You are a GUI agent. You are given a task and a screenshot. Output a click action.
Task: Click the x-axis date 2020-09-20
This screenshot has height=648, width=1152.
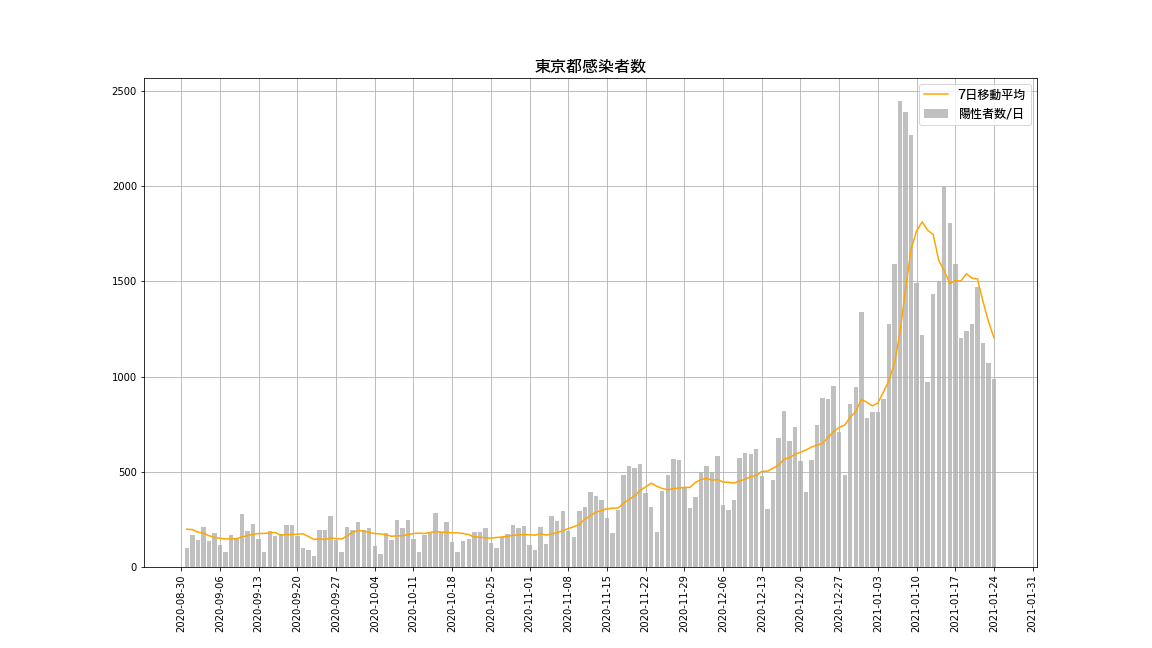click(297, 604)
